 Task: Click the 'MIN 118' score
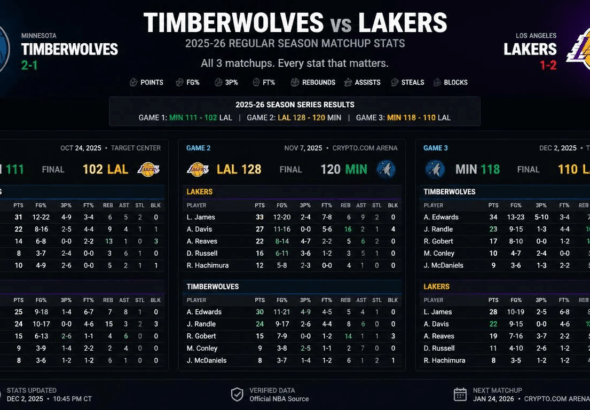(477, 170)
